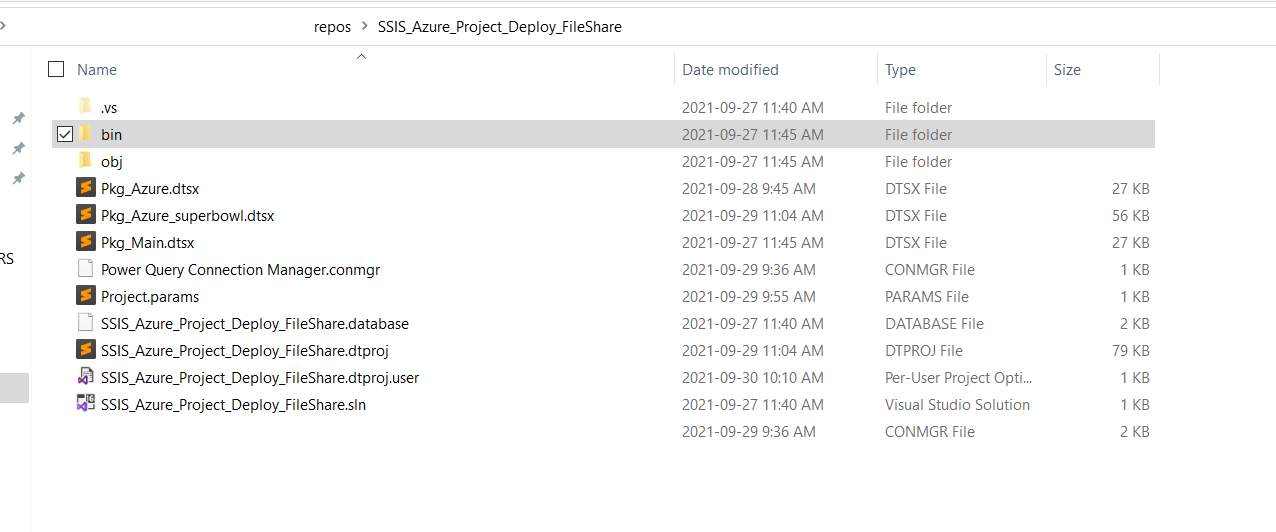Sort by the Type column header
The image size is (1276, 532).
click(x=900, y=70)
